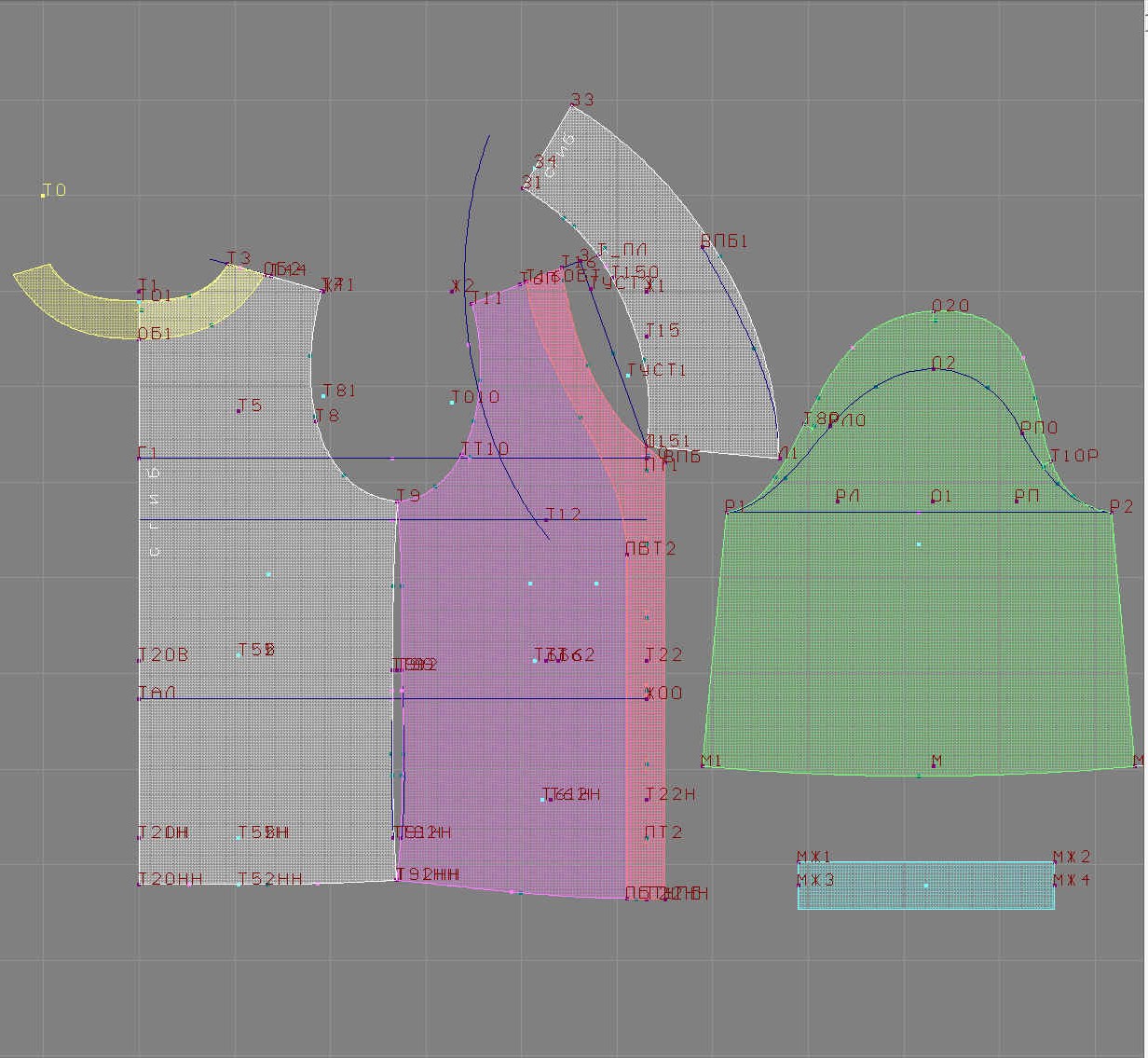Select point ВПБ1 on curved facing piece
Viewport: 1148px width, 1058px height.
tap(704, 247)
